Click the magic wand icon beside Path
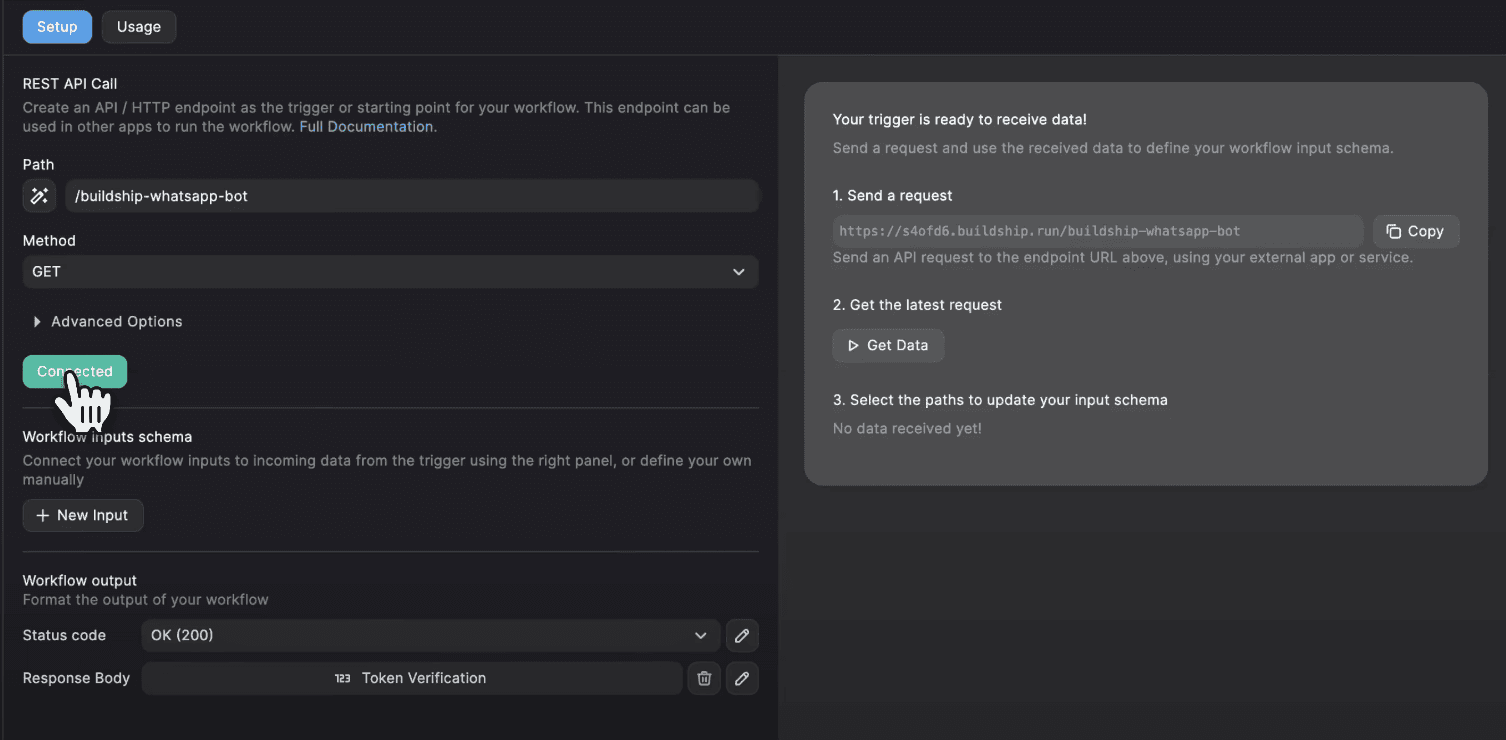Screen dimensions: 1506x740 pos(39,196)
